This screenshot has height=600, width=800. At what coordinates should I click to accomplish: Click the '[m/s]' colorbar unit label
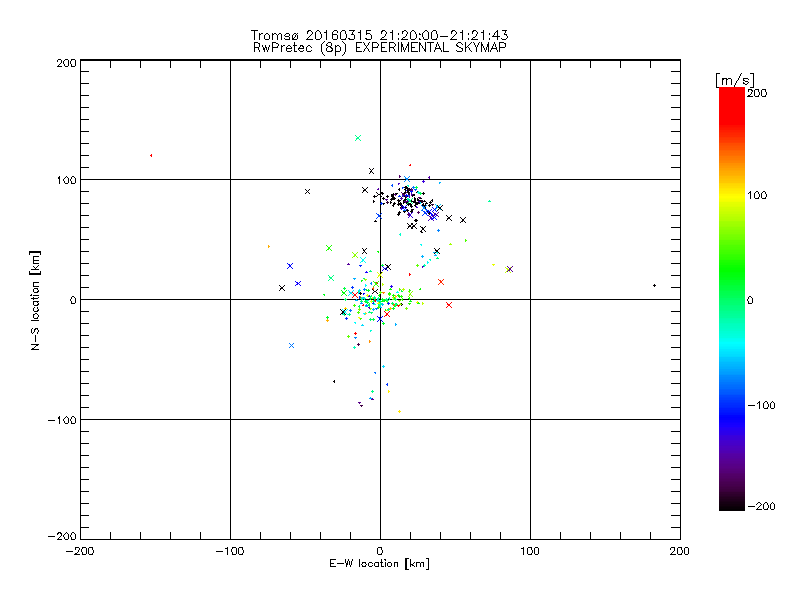click(x=735, y=80)
